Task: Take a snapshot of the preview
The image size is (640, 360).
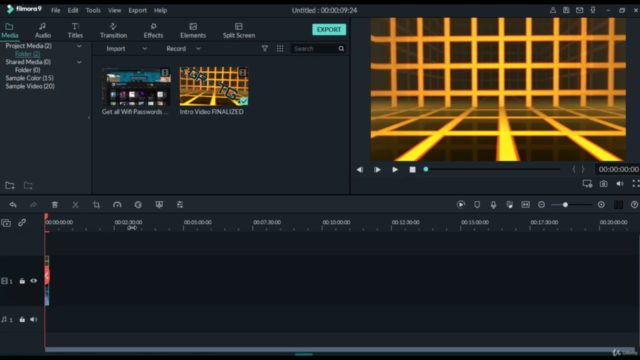Action: pos(603,184)
